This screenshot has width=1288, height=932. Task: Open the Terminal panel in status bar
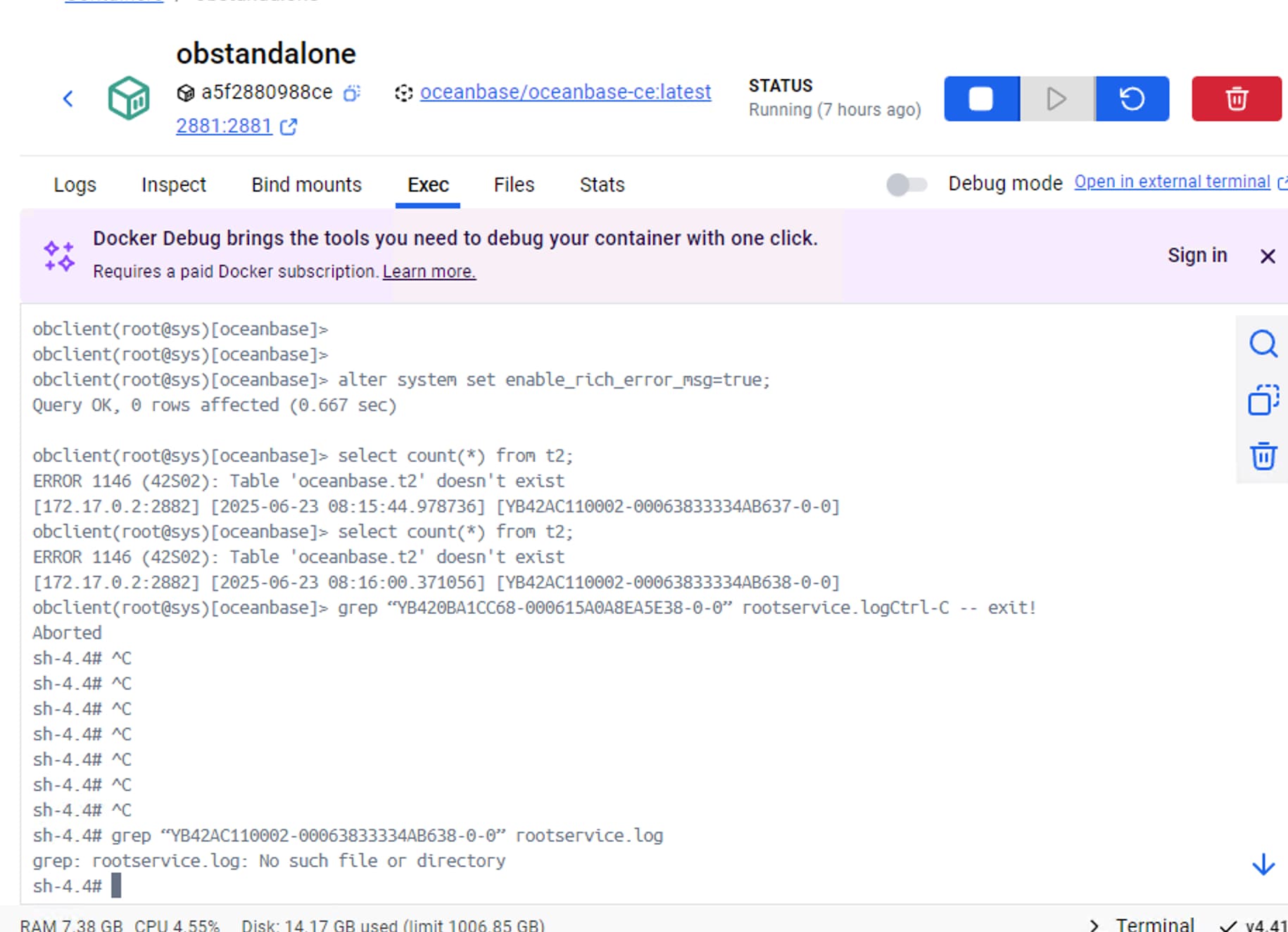[1154, 924]
